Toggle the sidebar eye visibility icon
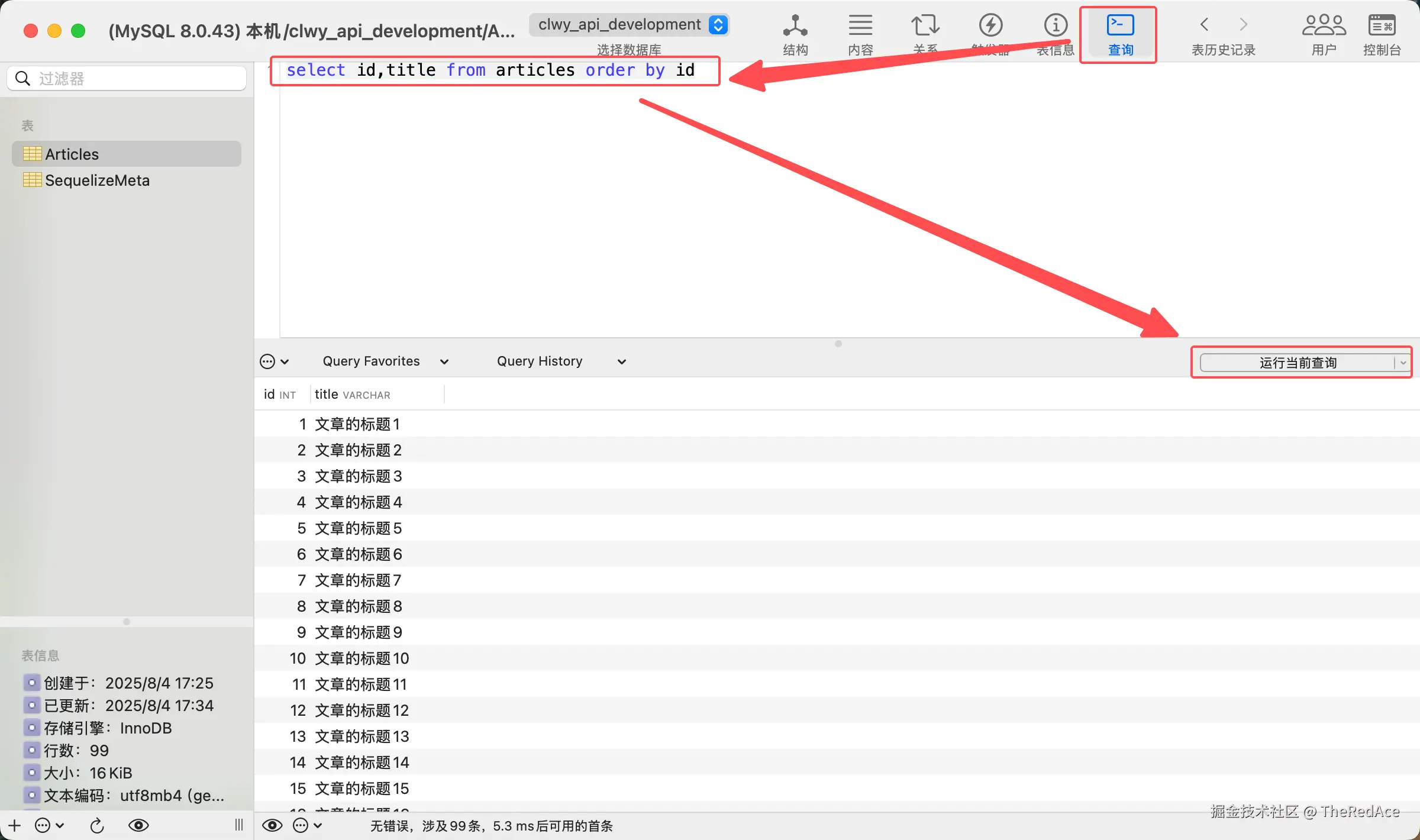 (x=138, y=825)
